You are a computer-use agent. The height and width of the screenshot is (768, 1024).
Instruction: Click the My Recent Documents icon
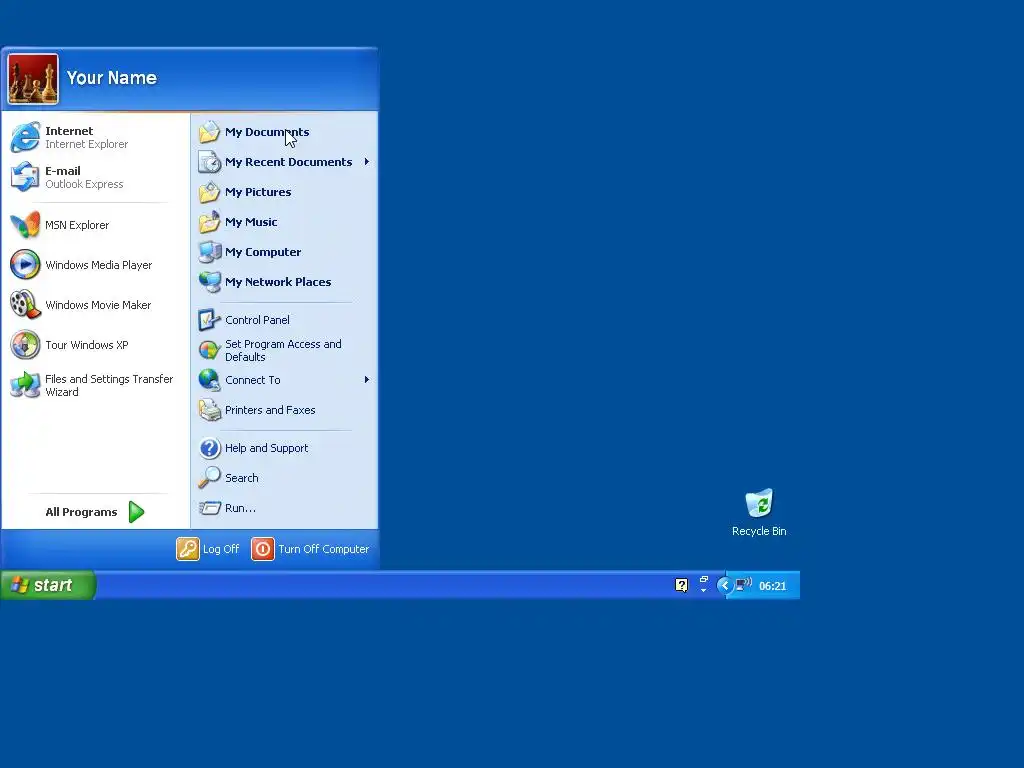(x=209, y=162)
